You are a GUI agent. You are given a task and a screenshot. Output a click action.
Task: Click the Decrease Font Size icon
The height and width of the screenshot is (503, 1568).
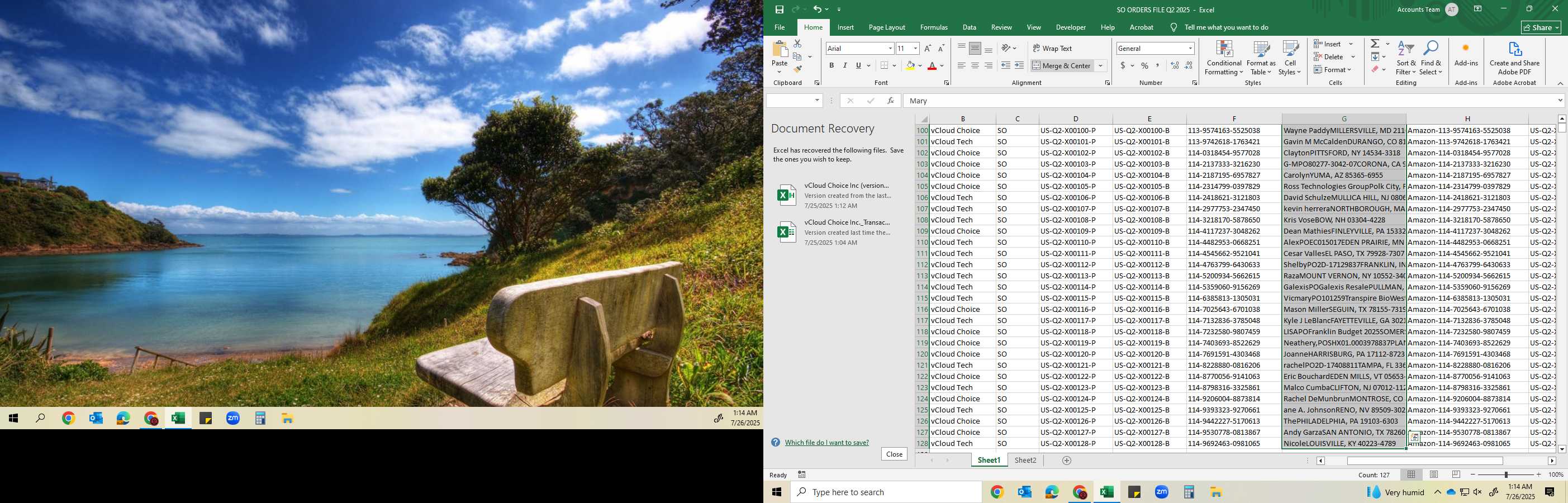point(941,48)
